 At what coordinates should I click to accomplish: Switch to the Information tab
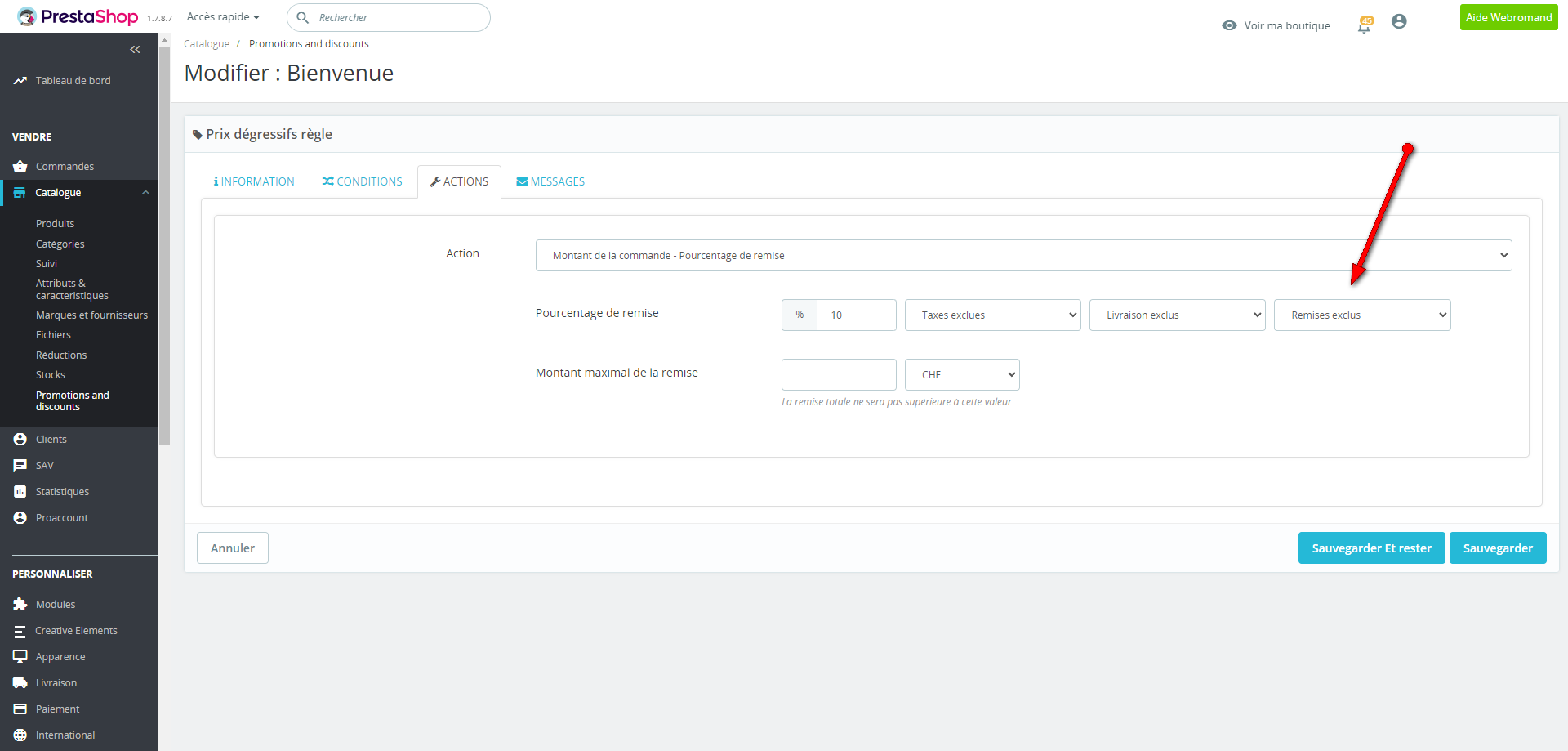[x=254, y=181]
